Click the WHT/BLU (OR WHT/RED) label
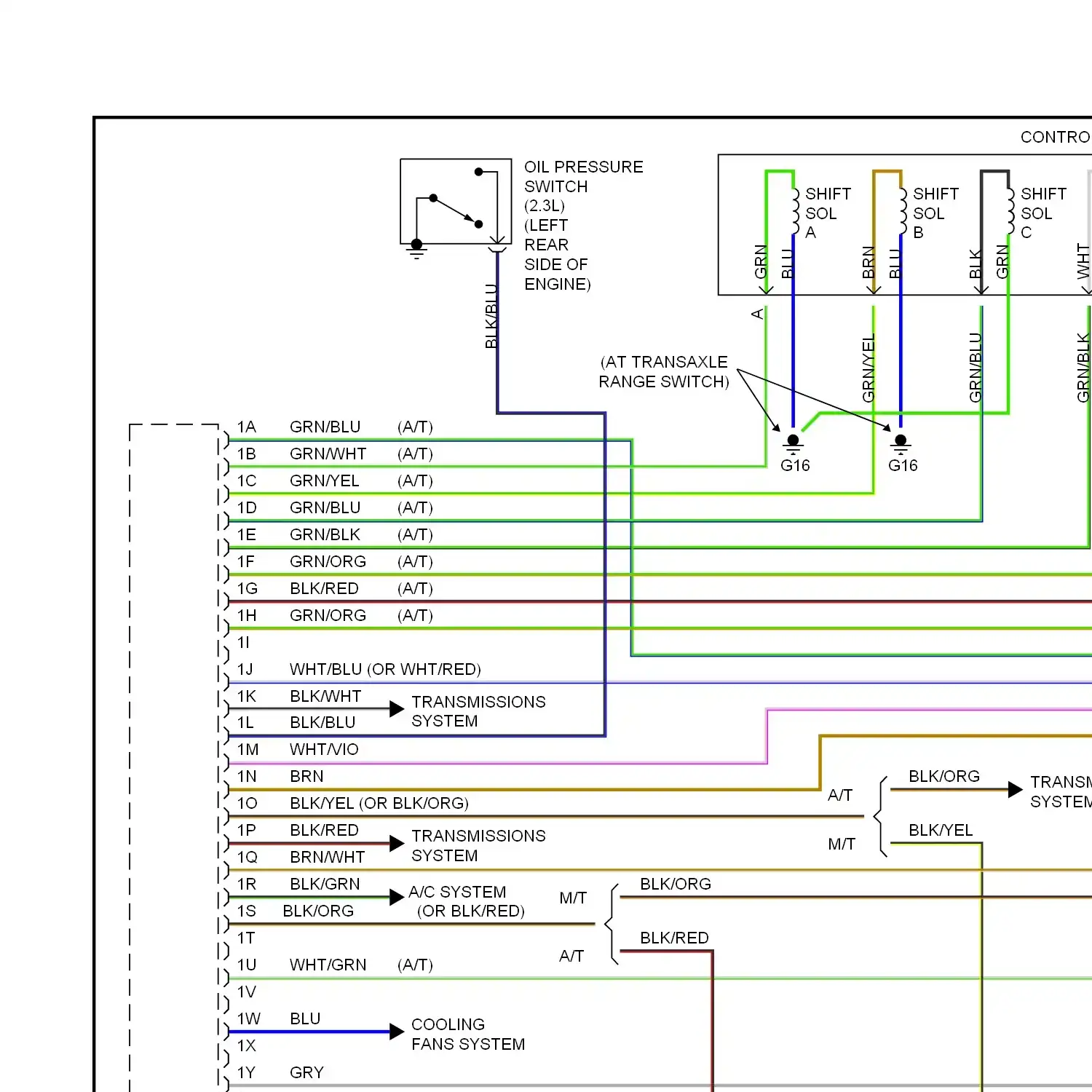 [385, 670]
